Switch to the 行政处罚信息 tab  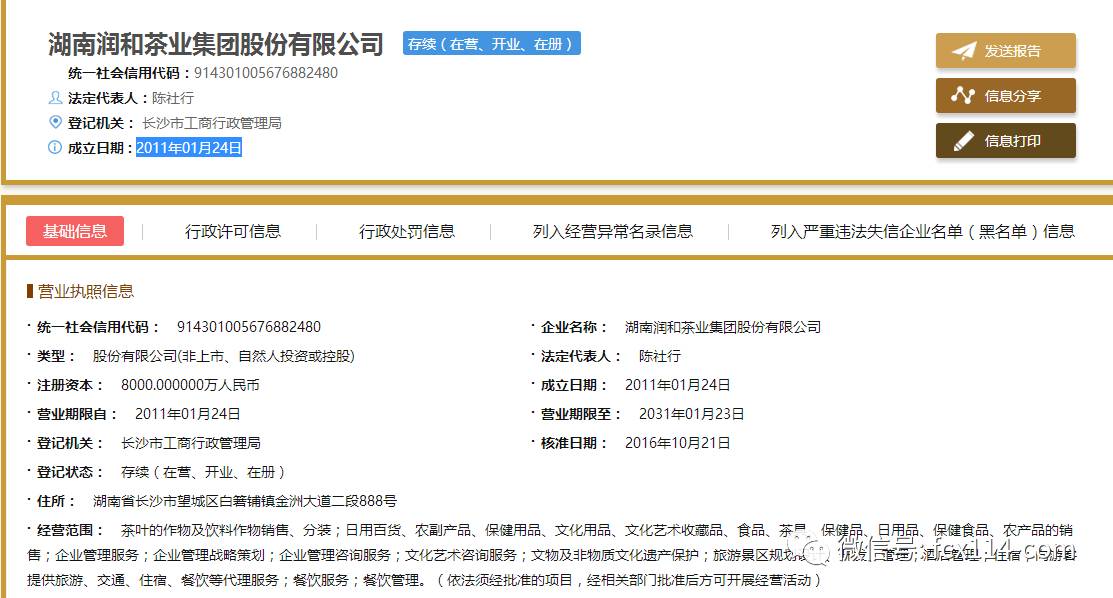pyautogui.click(x=407, y=232)
